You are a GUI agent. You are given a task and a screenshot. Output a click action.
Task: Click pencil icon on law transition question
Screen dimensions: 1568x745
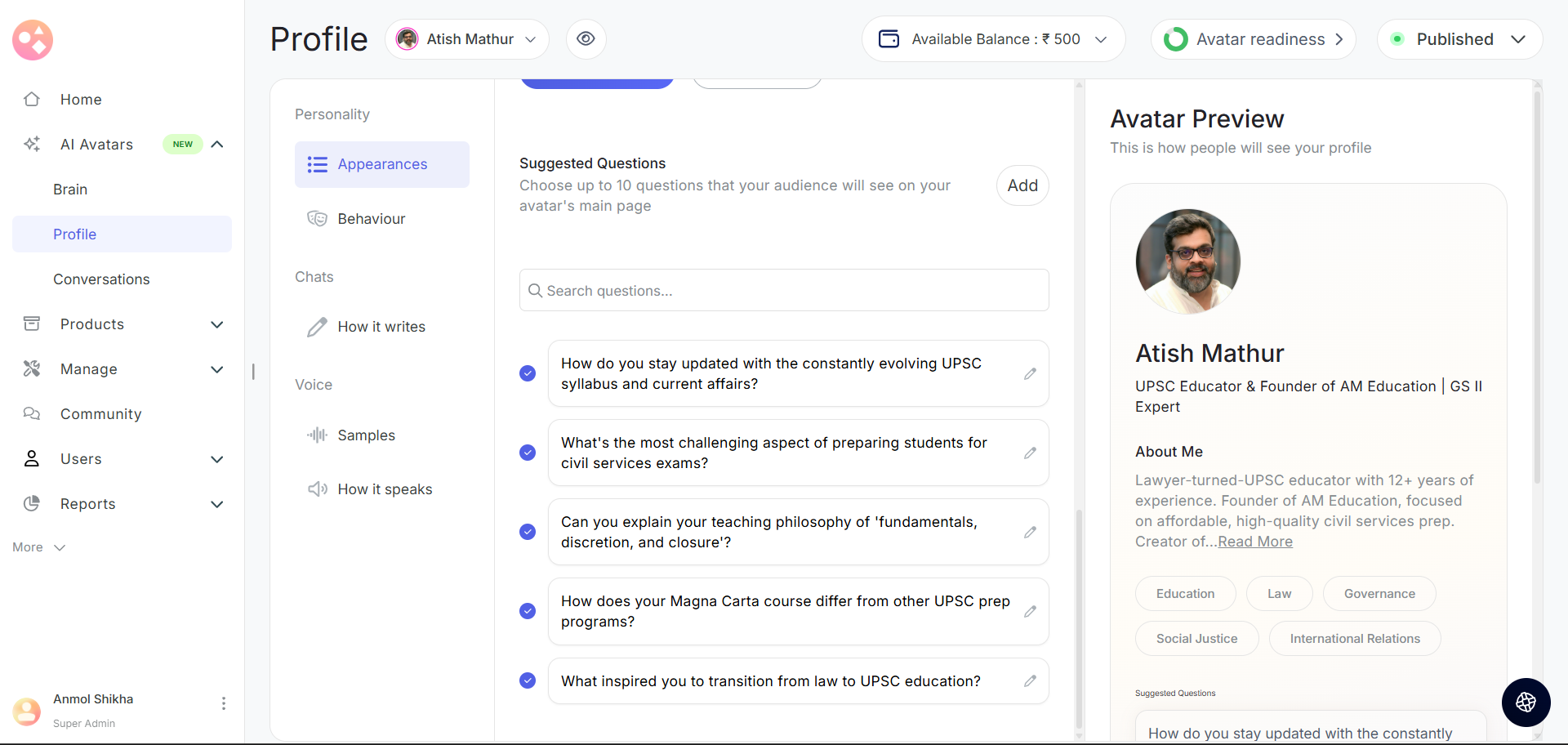1030,681
